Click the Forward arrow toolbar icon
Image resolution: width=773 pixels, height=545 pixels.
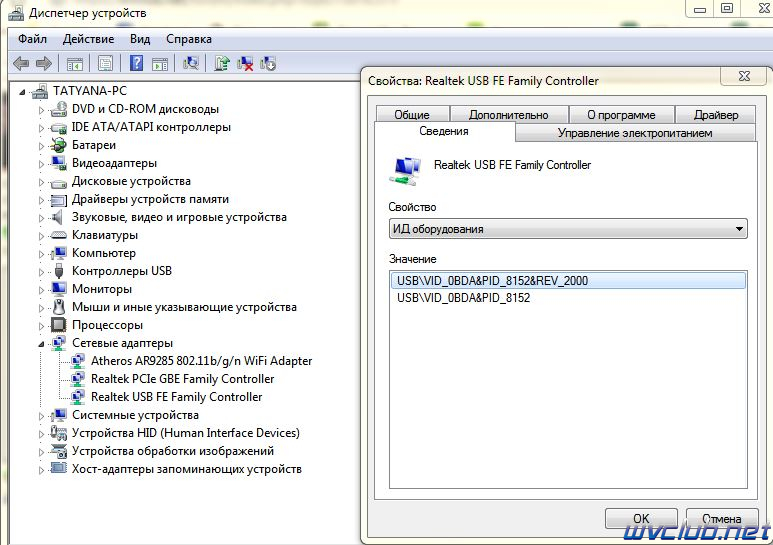pos(44,64)
